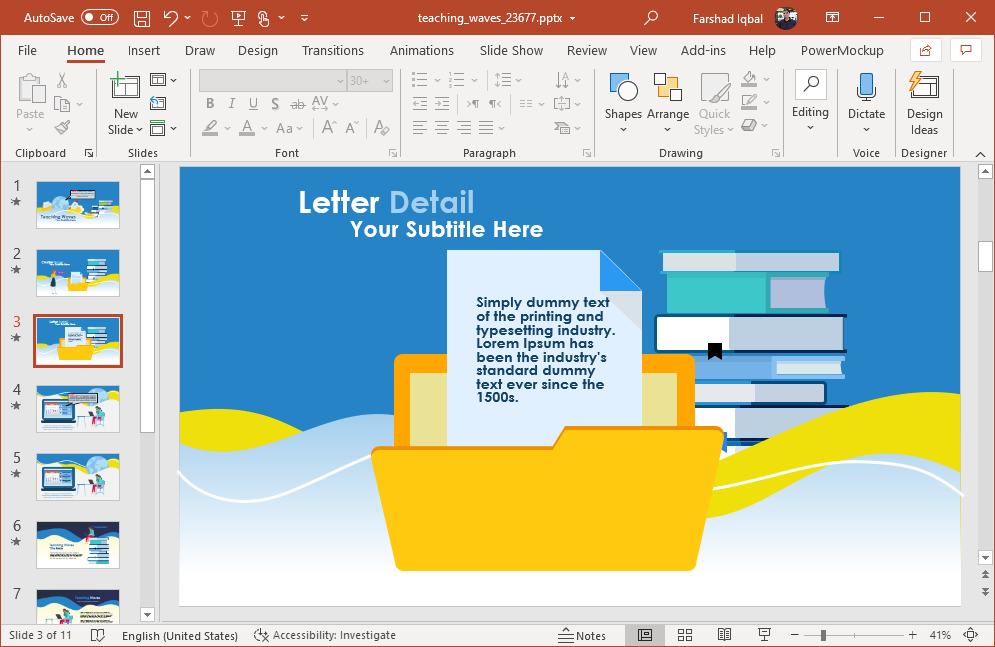Screen dimensions: 995x647
Task: Open Reading View from status bar
Action: point(724,635)
